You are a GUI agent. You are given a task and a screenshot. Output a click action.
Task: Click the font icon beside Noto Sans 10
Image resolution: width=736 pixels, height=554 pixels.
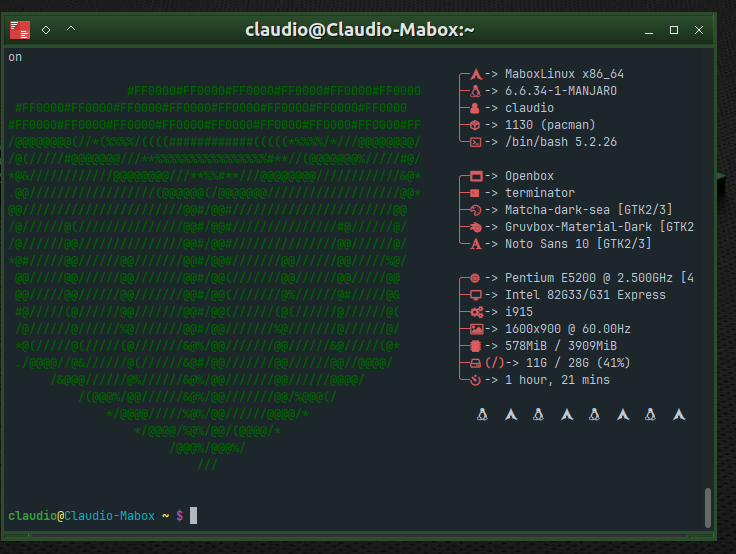pyautogui.click(x=476, y=244)
